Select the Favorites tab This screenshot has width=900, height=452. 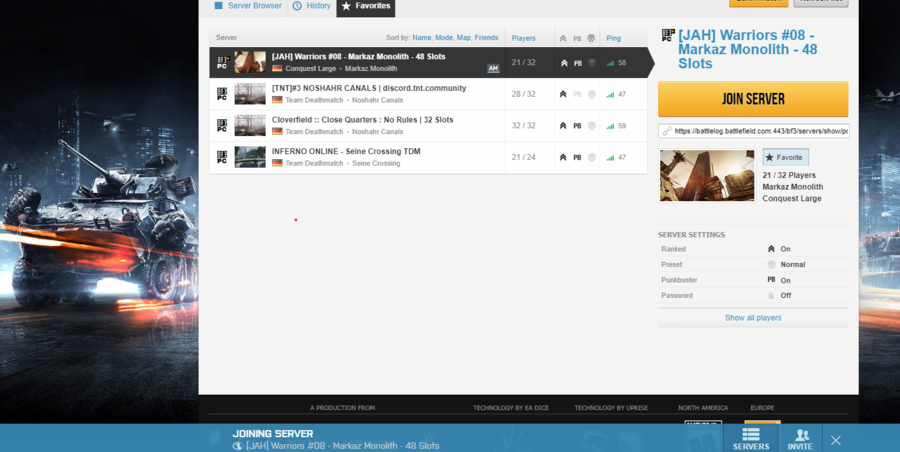click(x=366, y=6)
